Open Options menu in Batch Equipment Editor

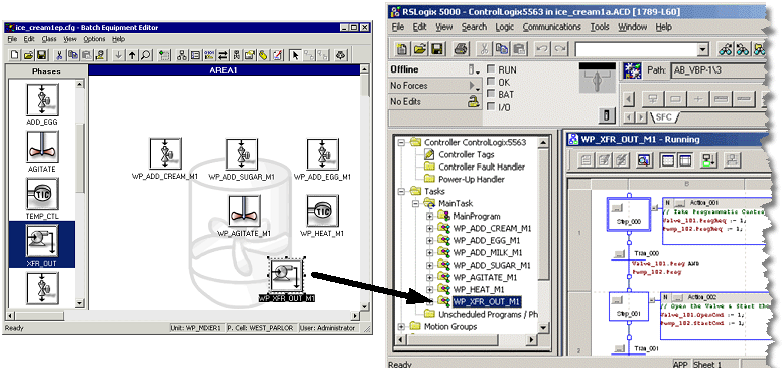point(94,39)
